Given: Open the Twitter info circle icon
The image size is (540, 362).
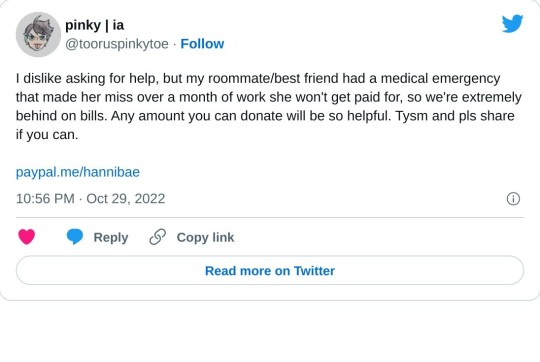Looking at the screenshot, I should coord(513,199).
